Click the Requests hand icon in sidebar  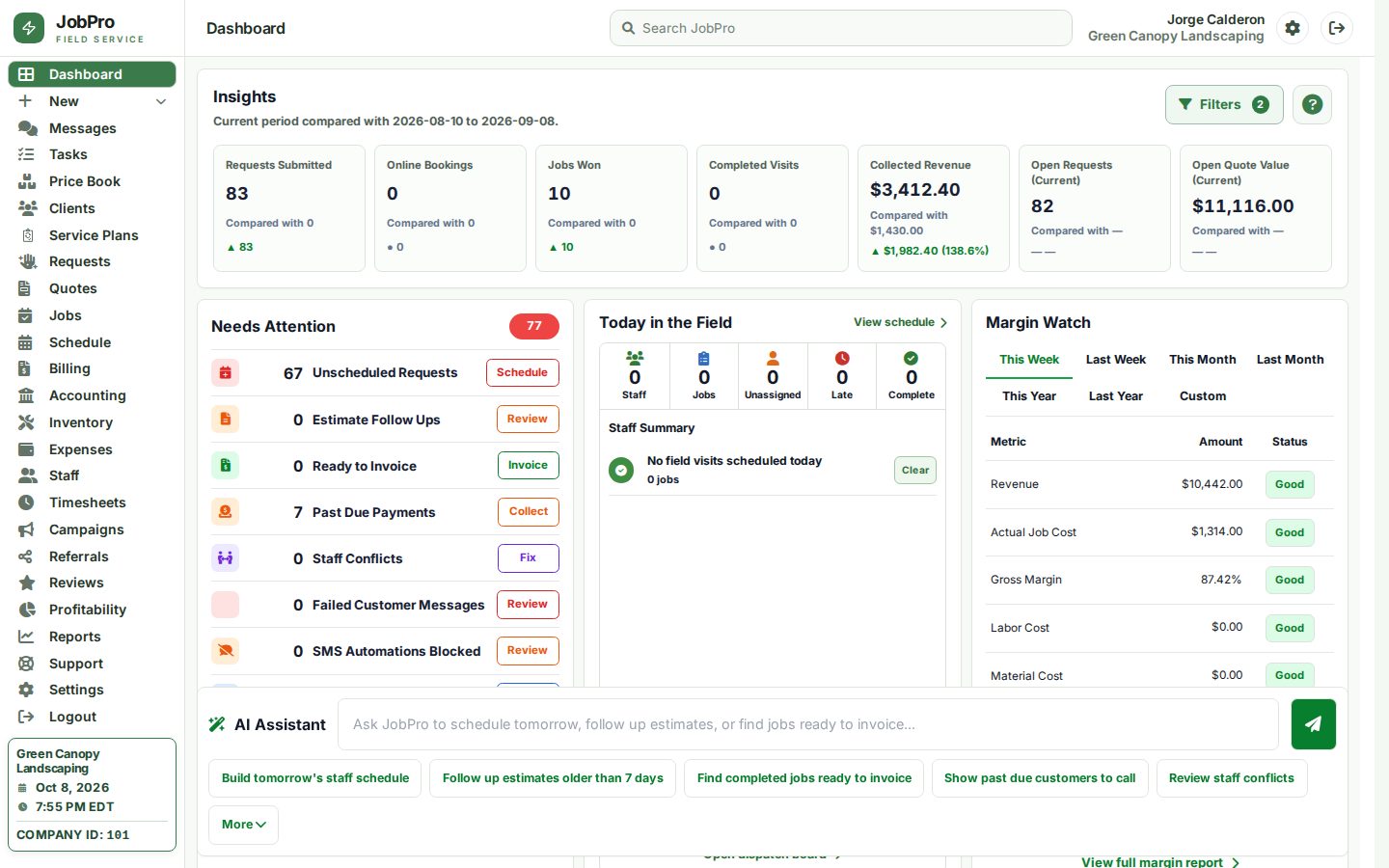(x=27, y=261)
